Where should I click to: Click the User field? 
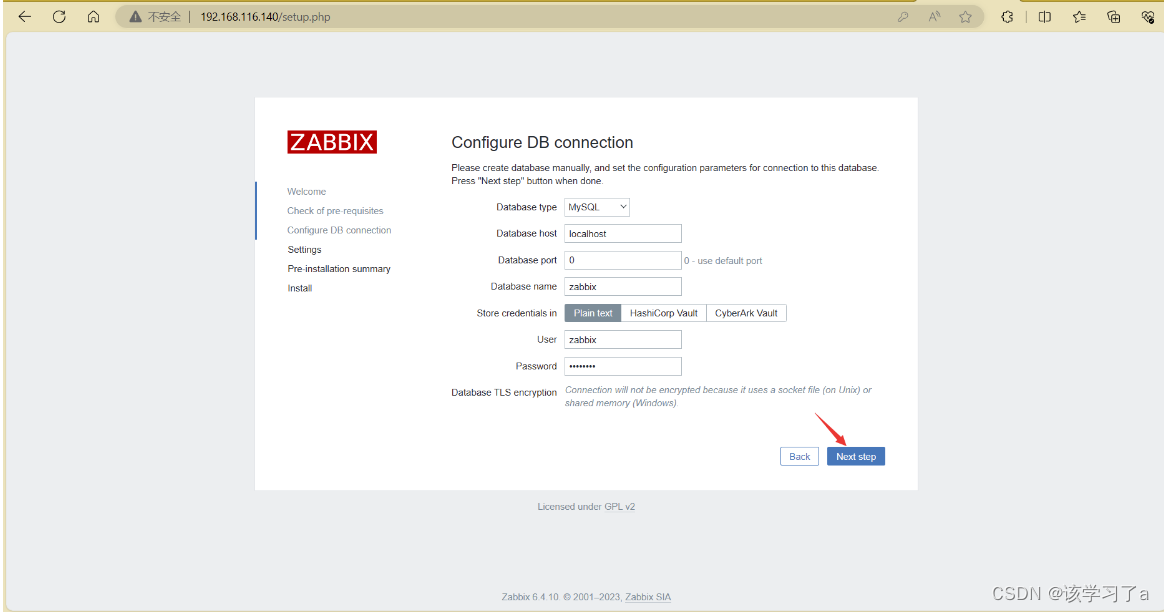point(623,339)
